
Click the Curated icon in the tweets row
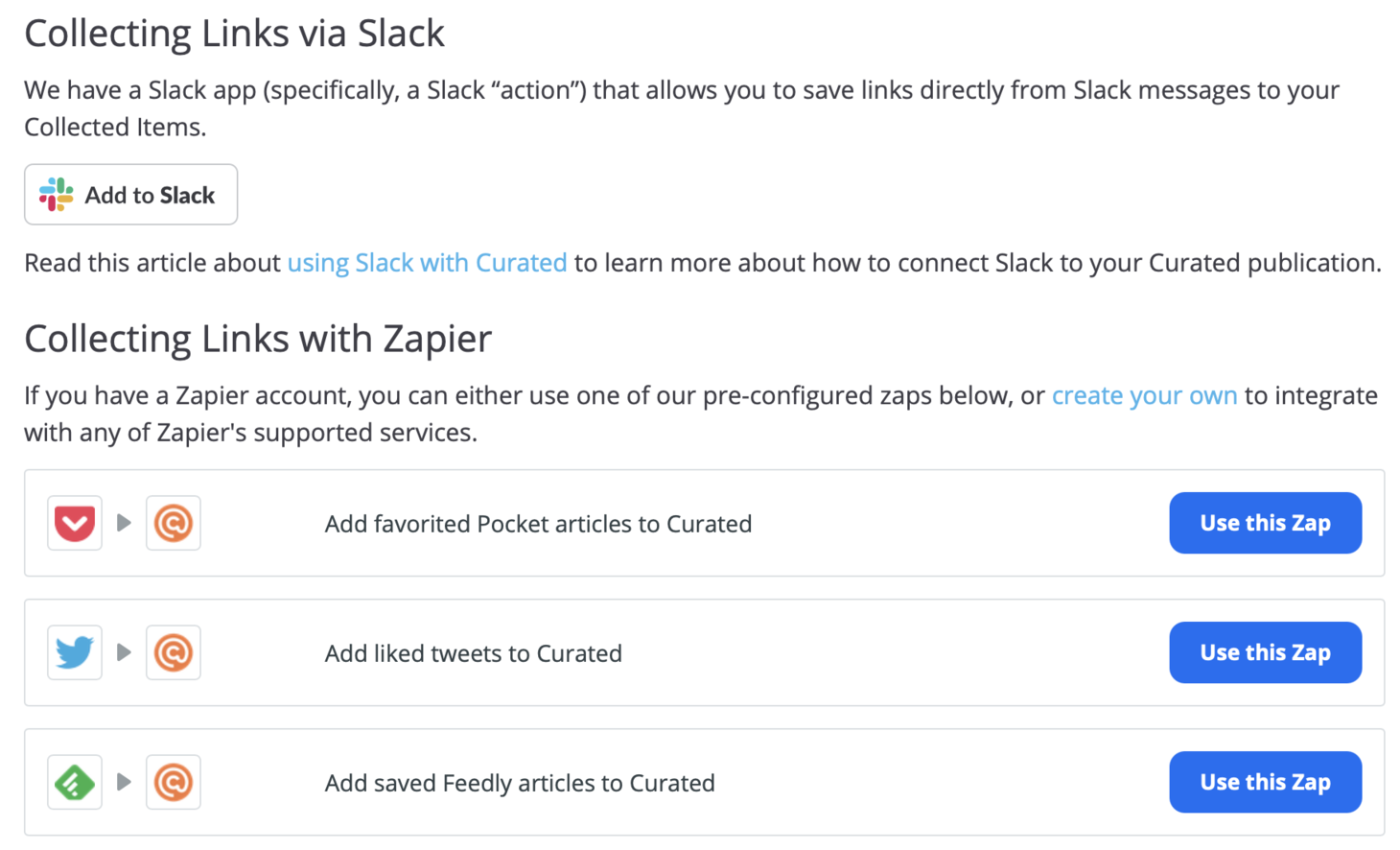[174, 652]
